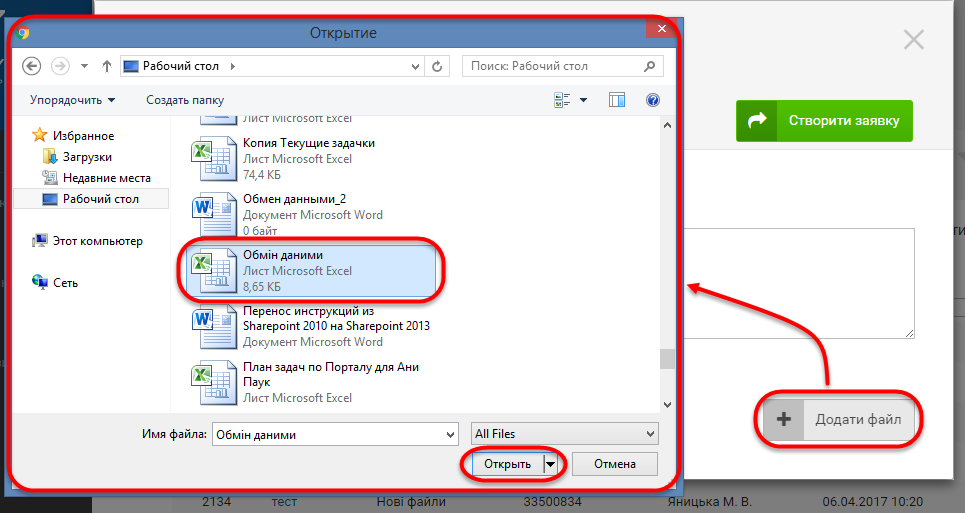Click the view mode icon
The height and width of the screenshot is (513, 965).
coord(561,100)
